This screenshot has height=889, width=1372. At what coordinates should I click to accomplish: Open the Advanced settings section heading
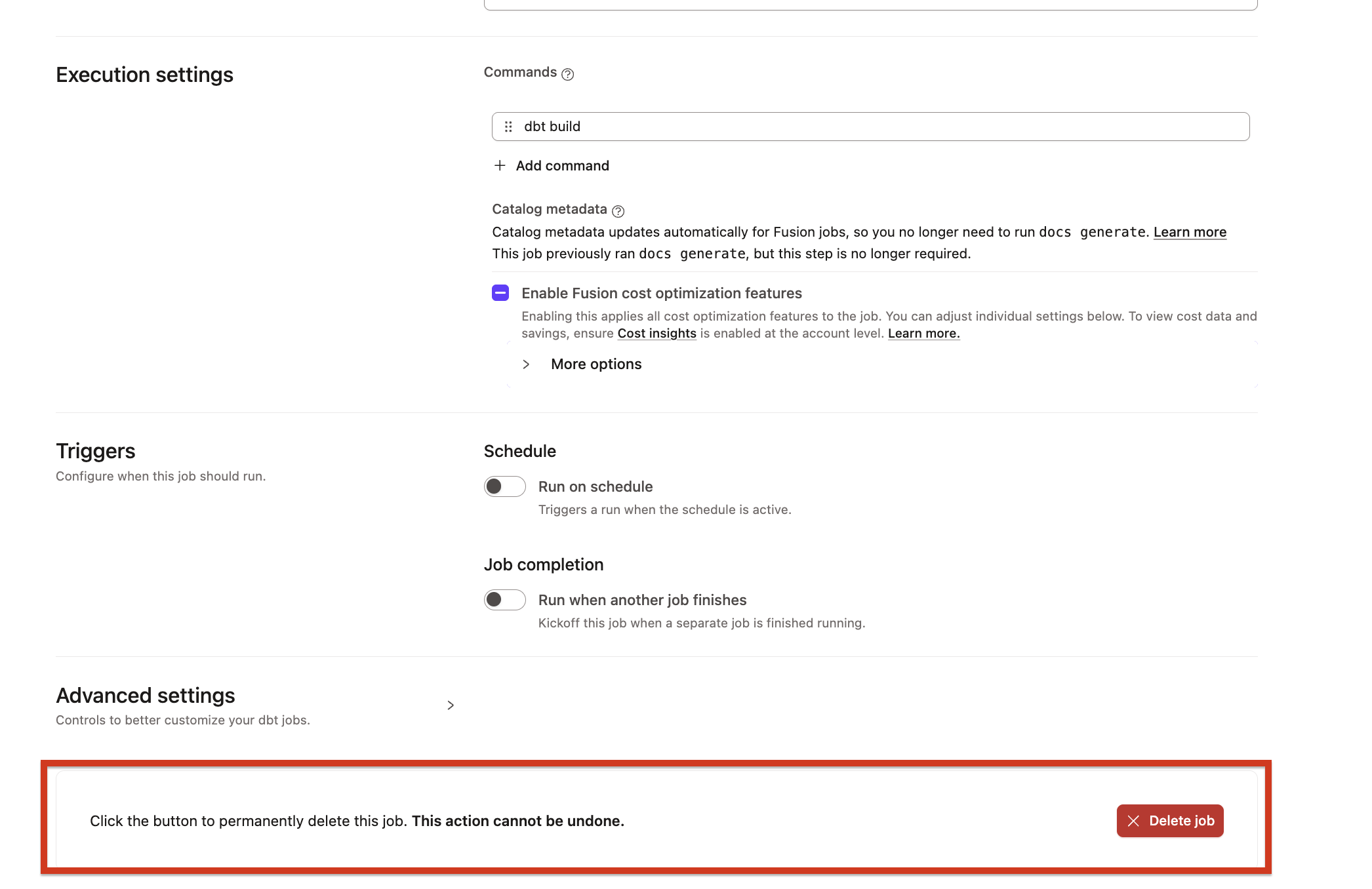146,695
